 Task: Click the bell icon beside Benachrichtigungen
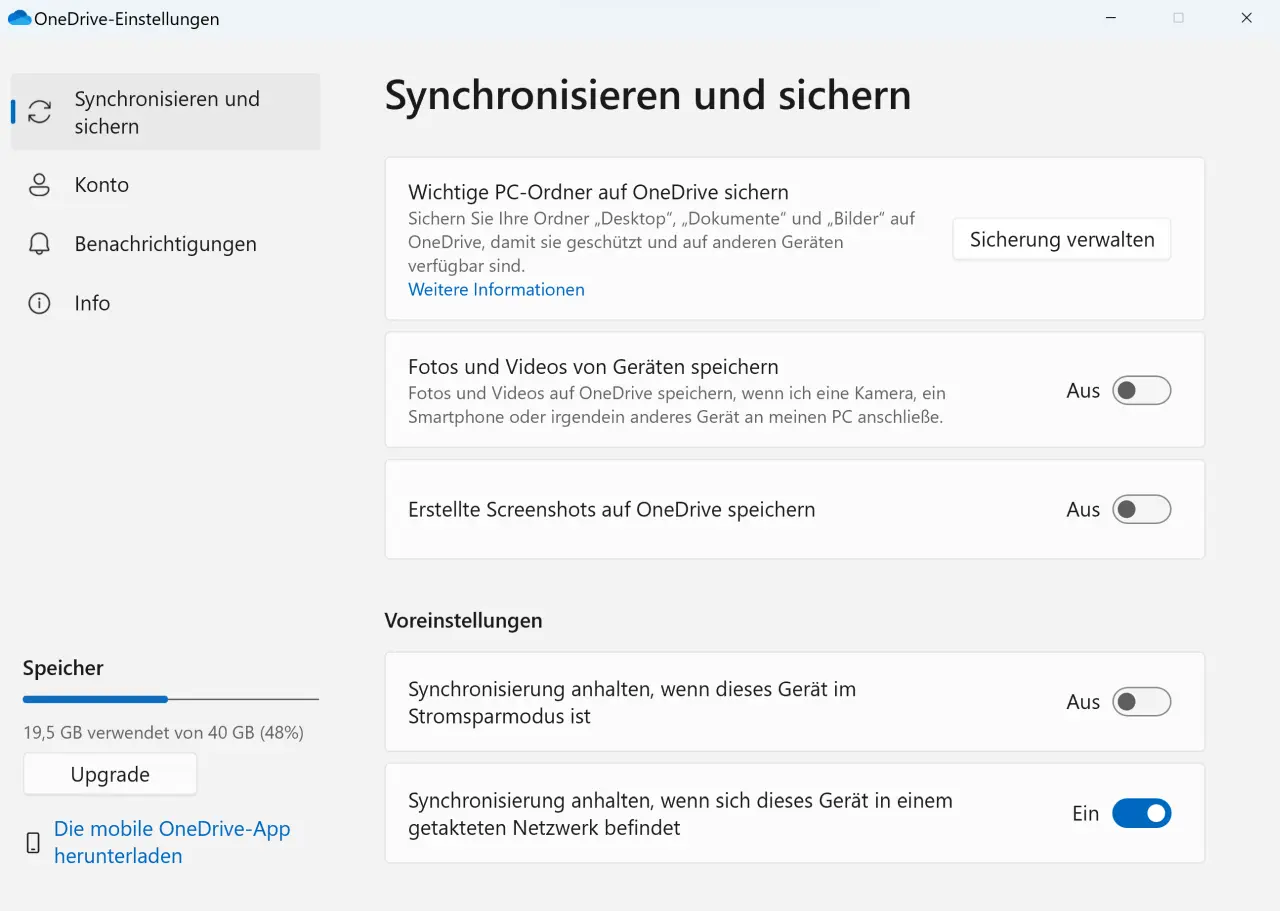pyautogui.click(x=39, y=244)
